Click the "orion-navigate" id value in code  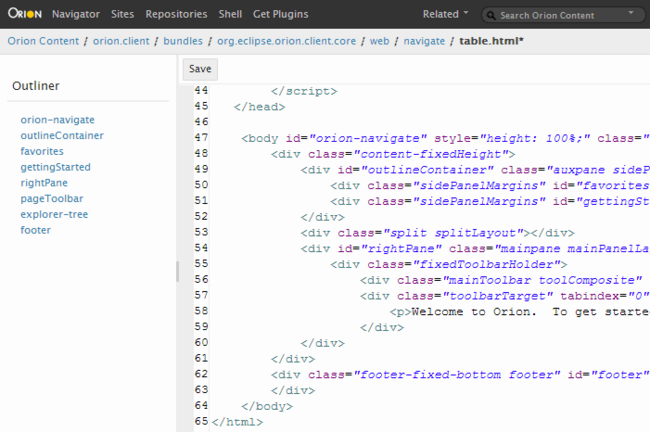pos(368,138)
